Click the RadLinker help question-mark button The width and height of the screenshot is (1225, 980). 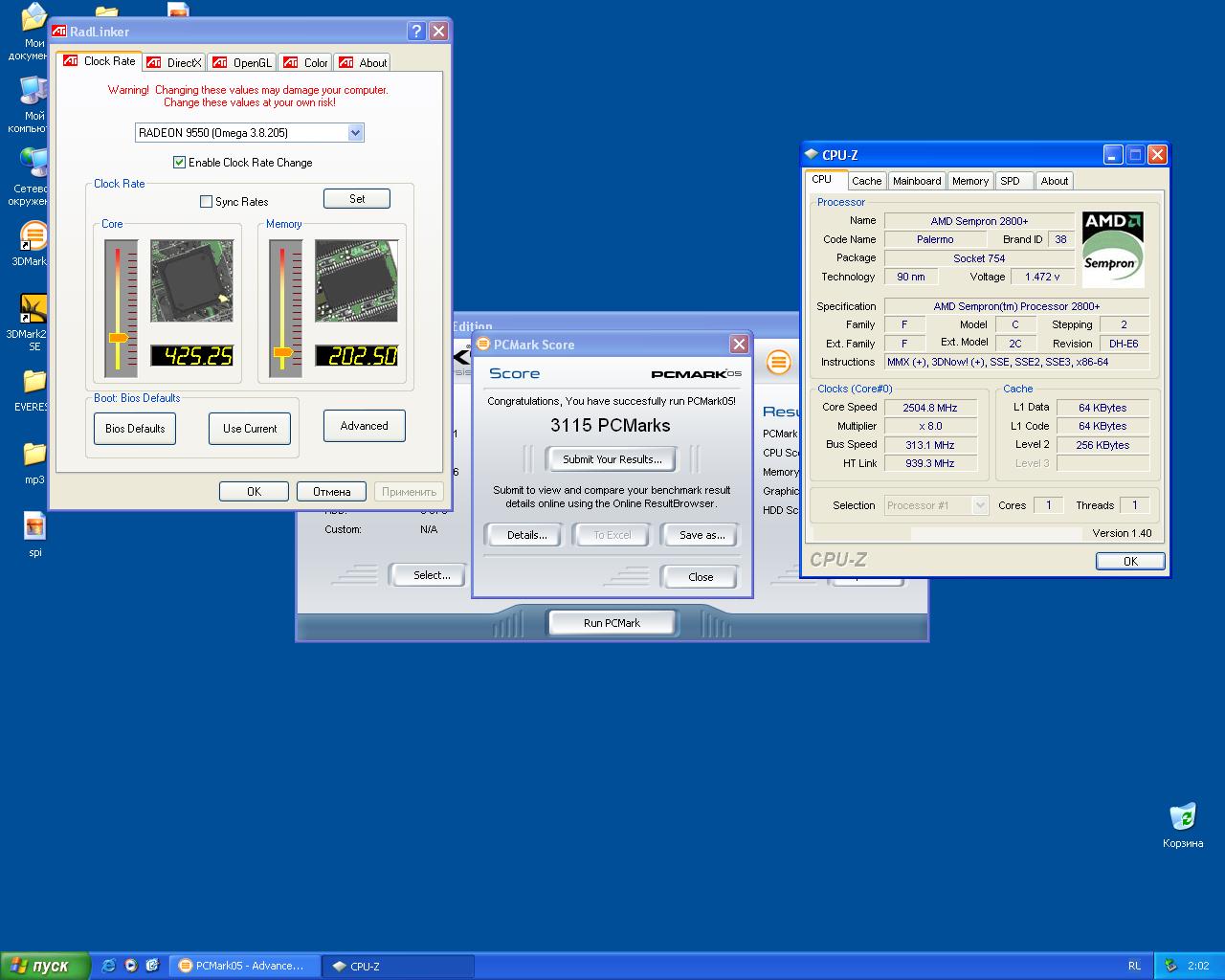point(416,32)
